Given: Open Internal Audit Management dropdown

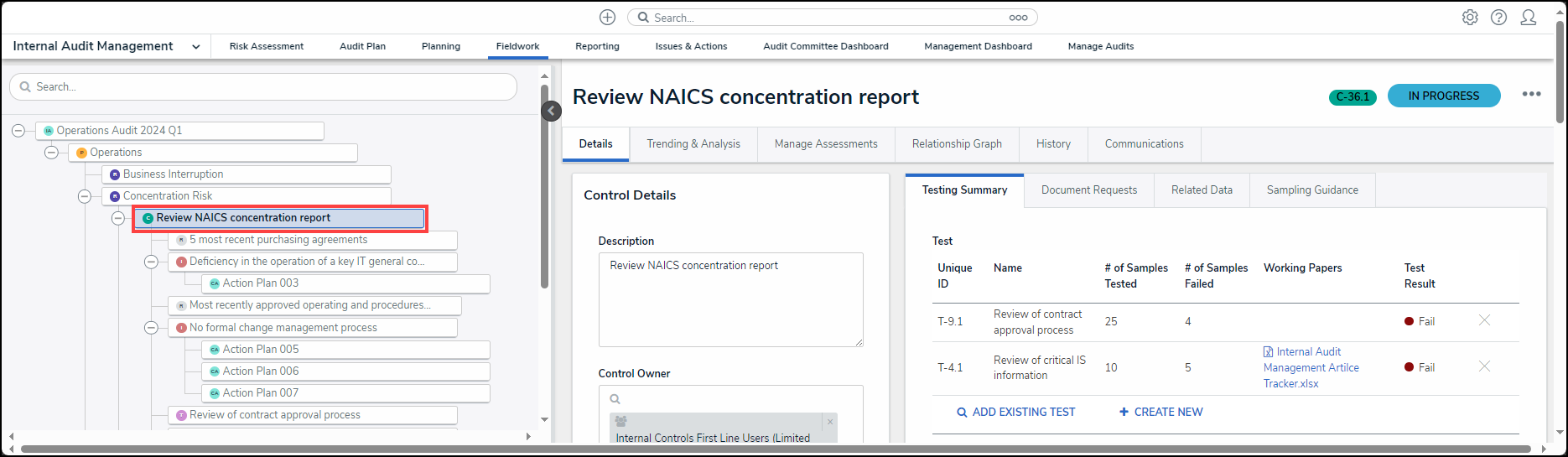Looking at the screenshot, I should pos(195,47).
